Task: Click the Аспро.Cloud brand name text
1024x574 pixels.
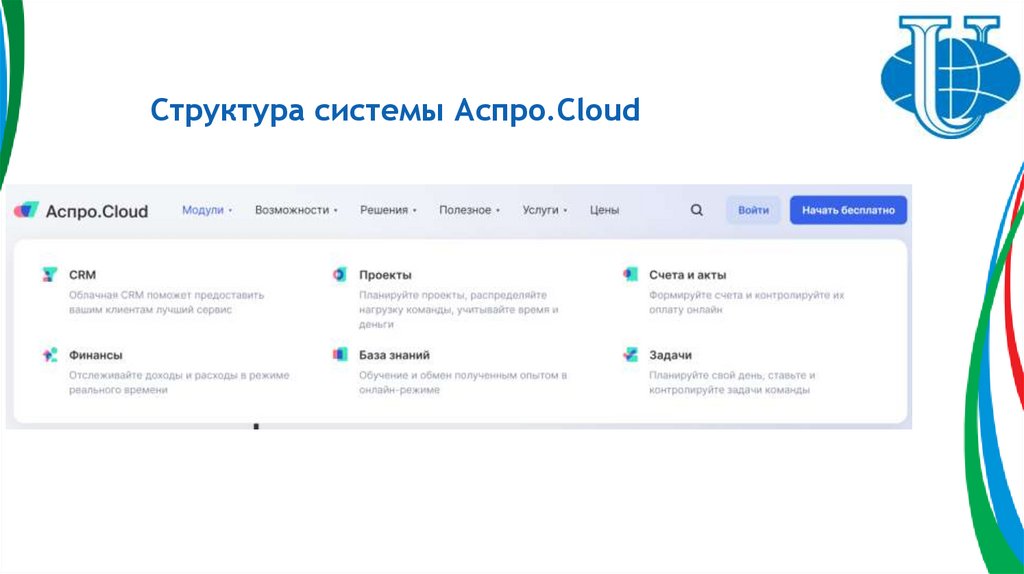Action: click(x=97, y=211)
